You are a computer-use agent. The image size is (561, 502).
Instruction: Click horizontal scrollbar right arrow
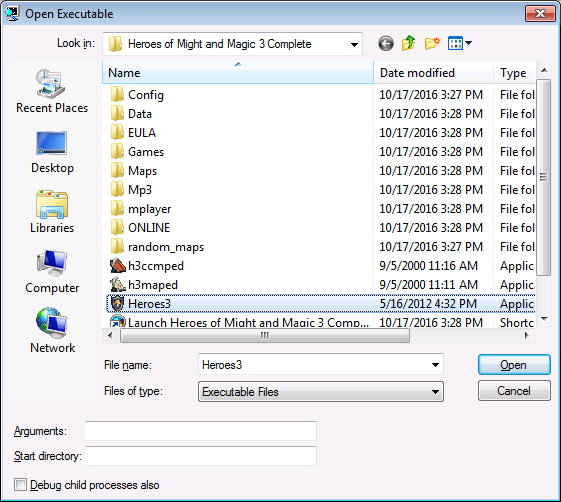(x=527, y=336)
